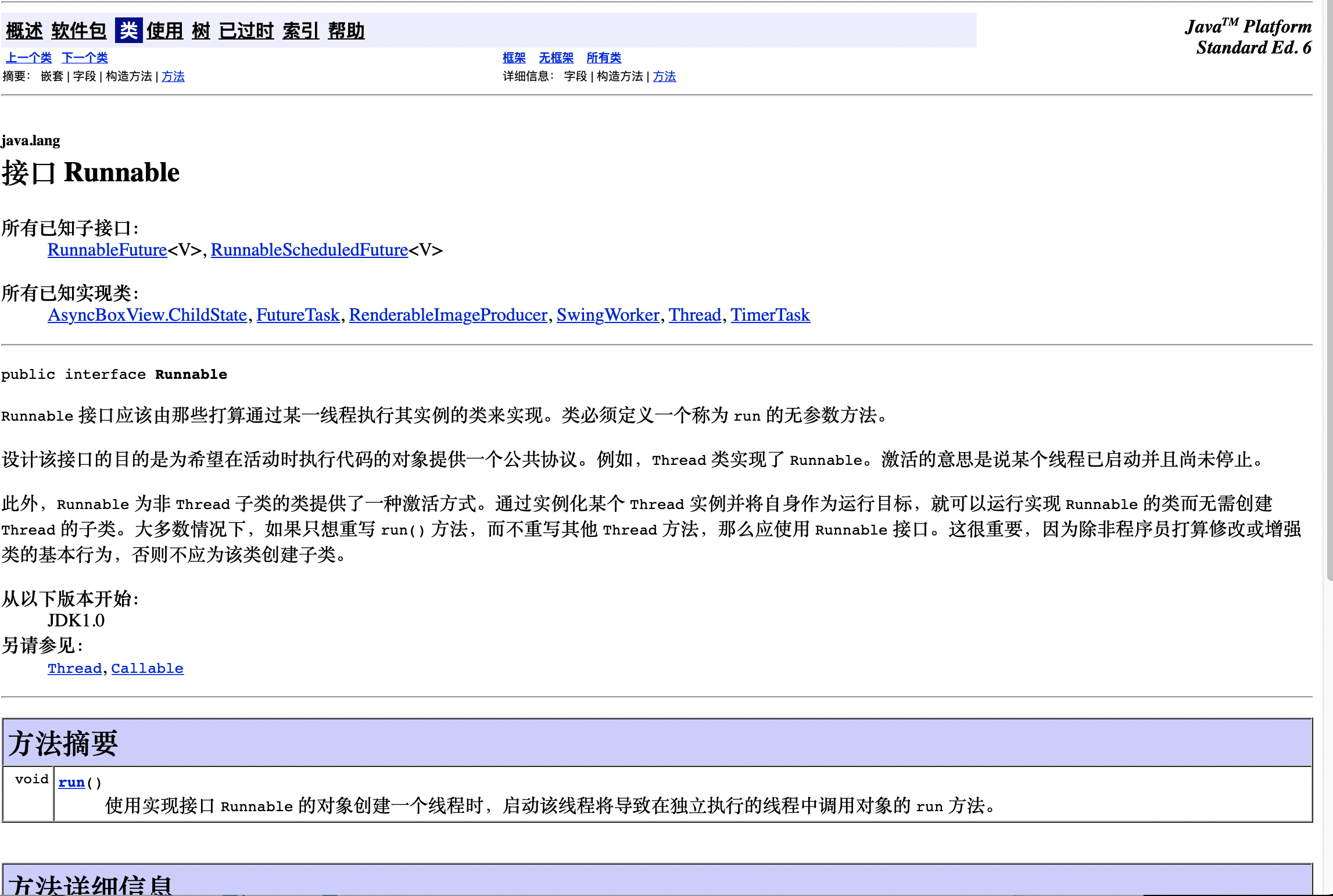Open the SwingWorker class link

pyautogui.click(x=608, y=315)
